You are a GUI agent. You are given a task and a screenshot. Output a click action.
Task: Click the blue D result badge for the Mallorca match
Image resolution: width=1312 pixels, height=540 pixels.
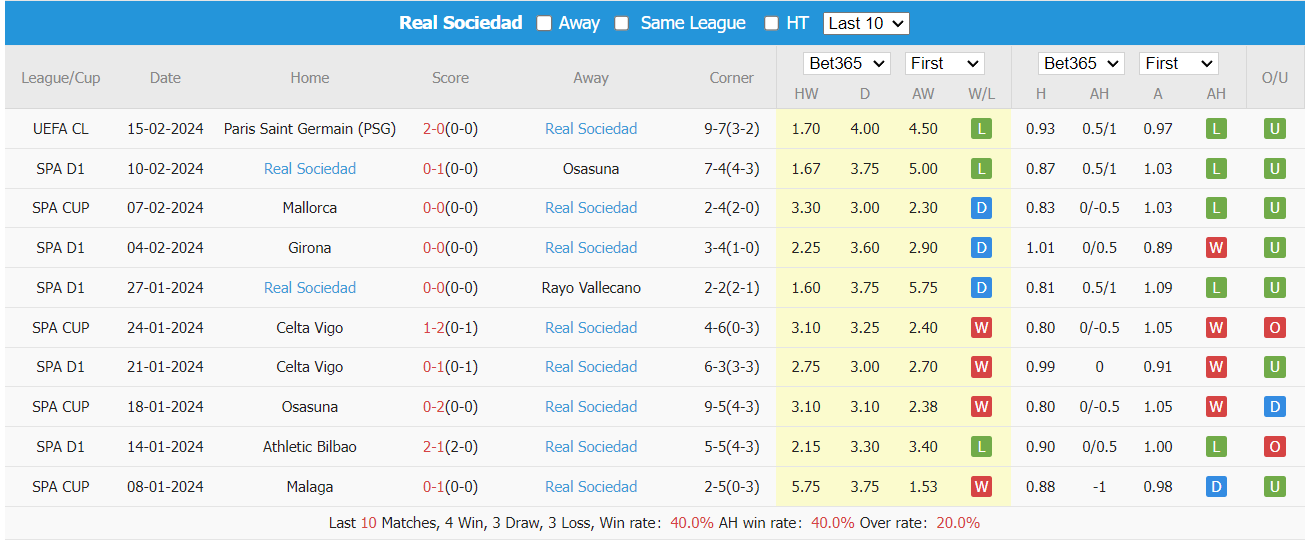[x=981, y=208]
